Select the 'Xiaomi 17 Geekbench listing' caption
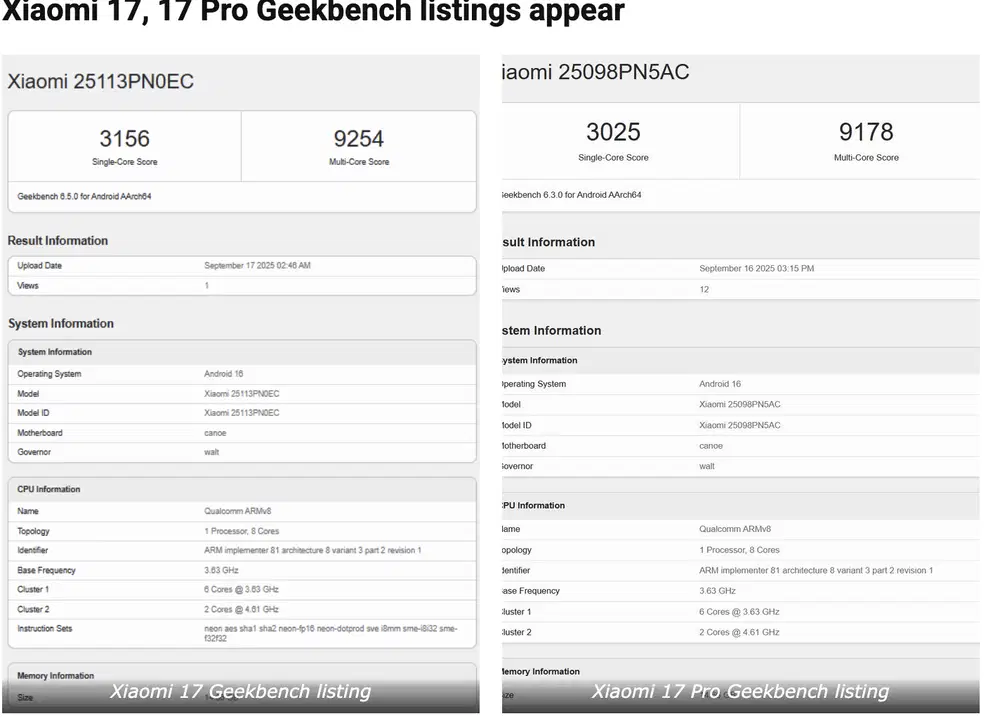 tap(240, 691)
